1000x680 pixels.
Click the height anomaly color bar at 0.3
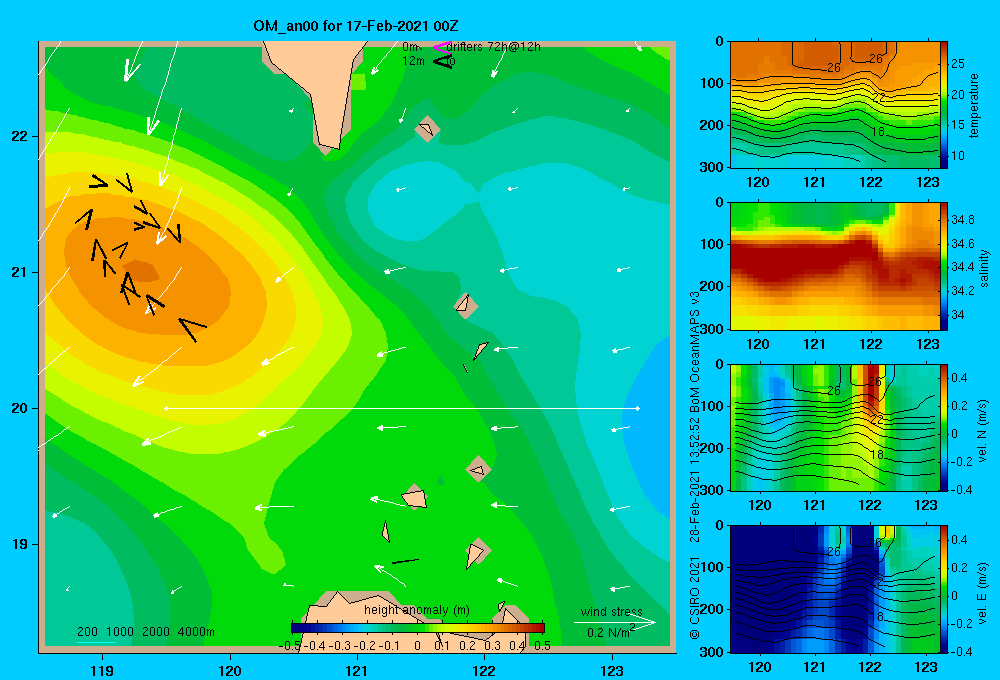(x=492, y=628)
